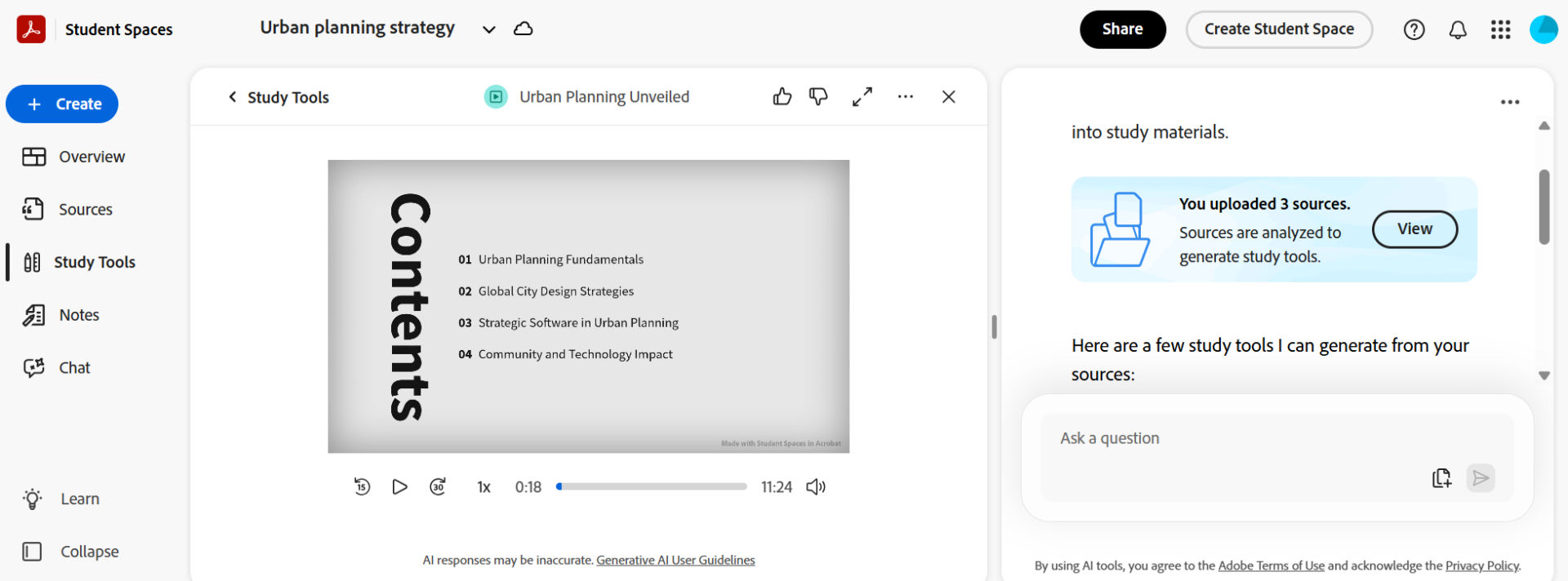1568x581 pixels.
Task: Click the chat scrollbar down arrow
Action: click(1543, 375)
